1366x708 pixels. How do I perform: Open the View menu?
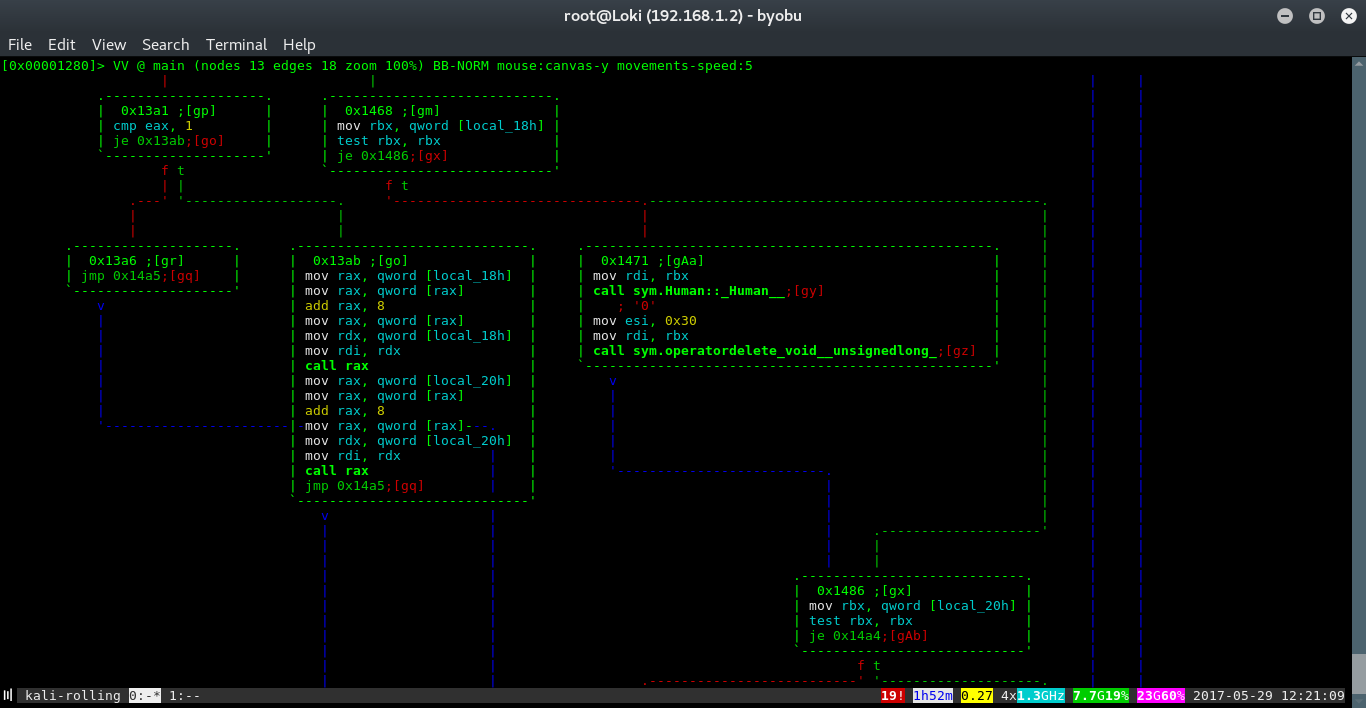tap(109, 44)
